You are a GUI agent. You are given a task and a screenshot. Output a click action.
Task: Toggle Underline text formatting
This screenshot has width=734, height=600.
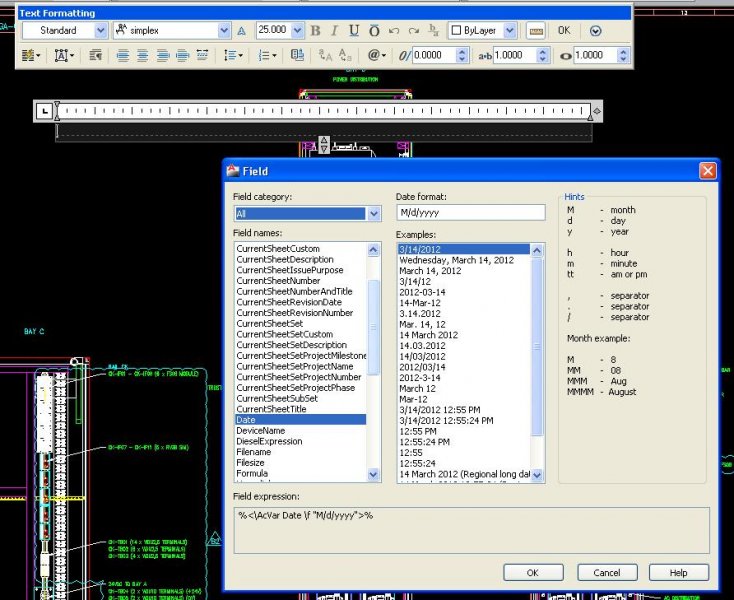[x=353, y=31]
